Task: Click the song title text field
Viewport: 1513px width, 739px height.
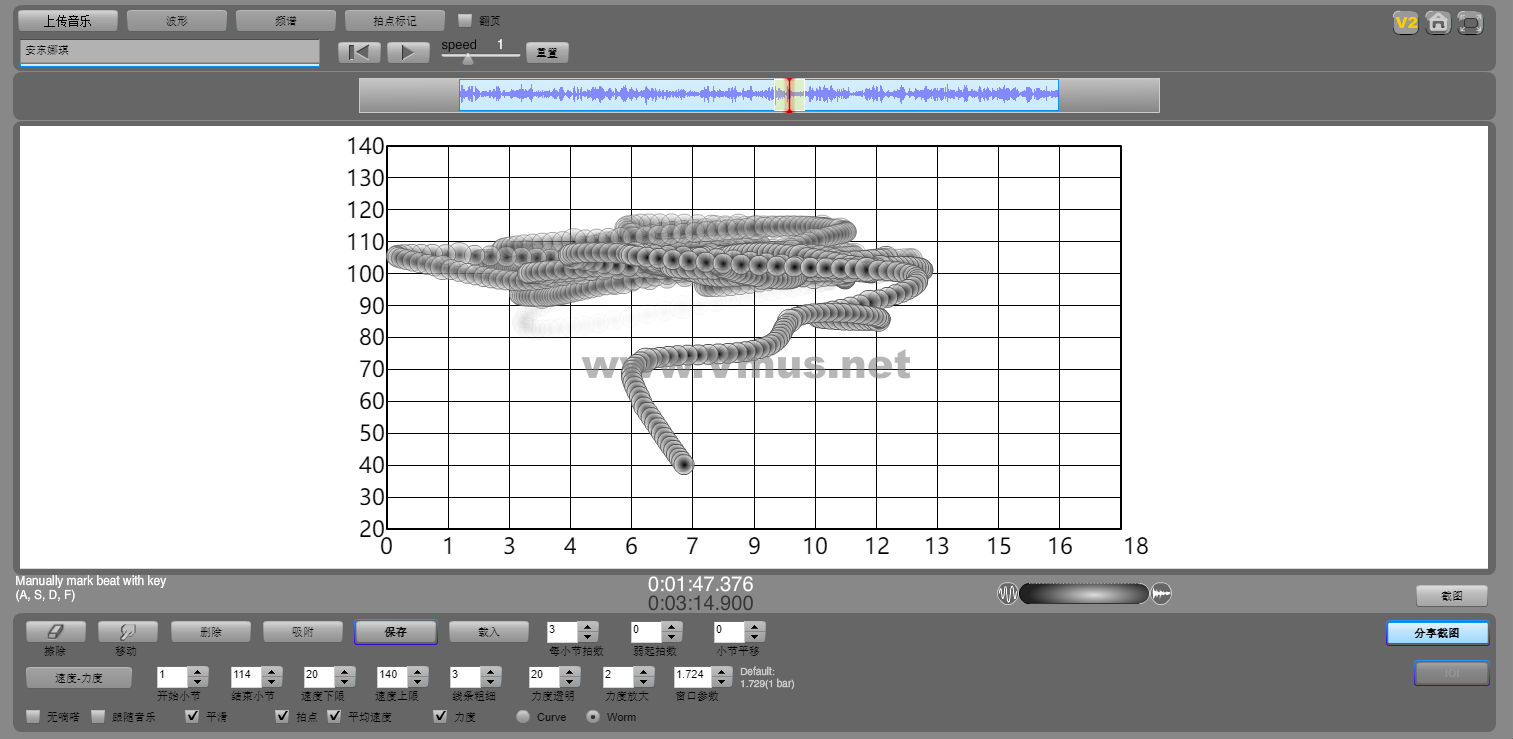Action: [x=169, y=51]
